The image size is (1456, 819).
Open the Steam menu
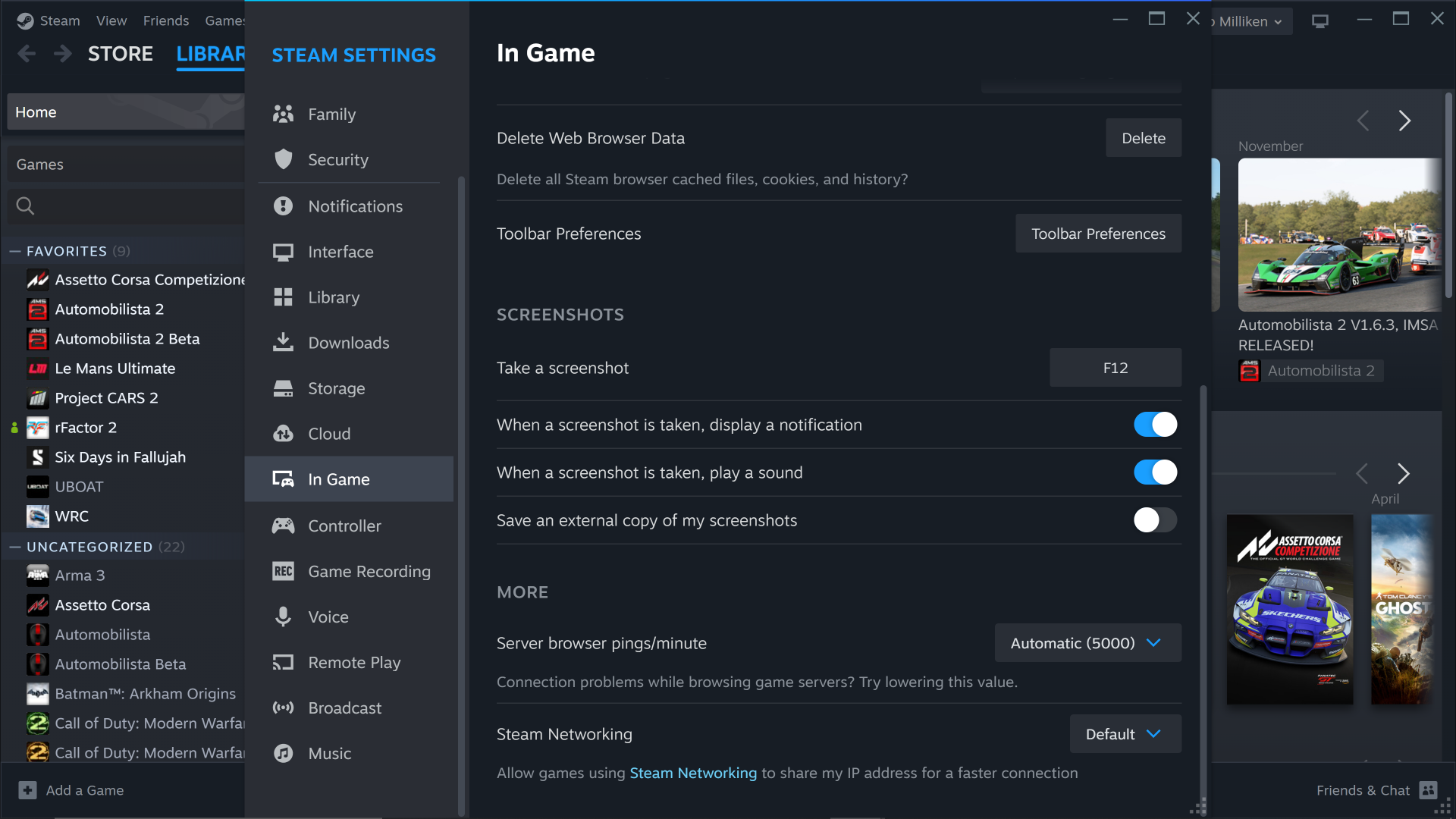click(60, 21)
